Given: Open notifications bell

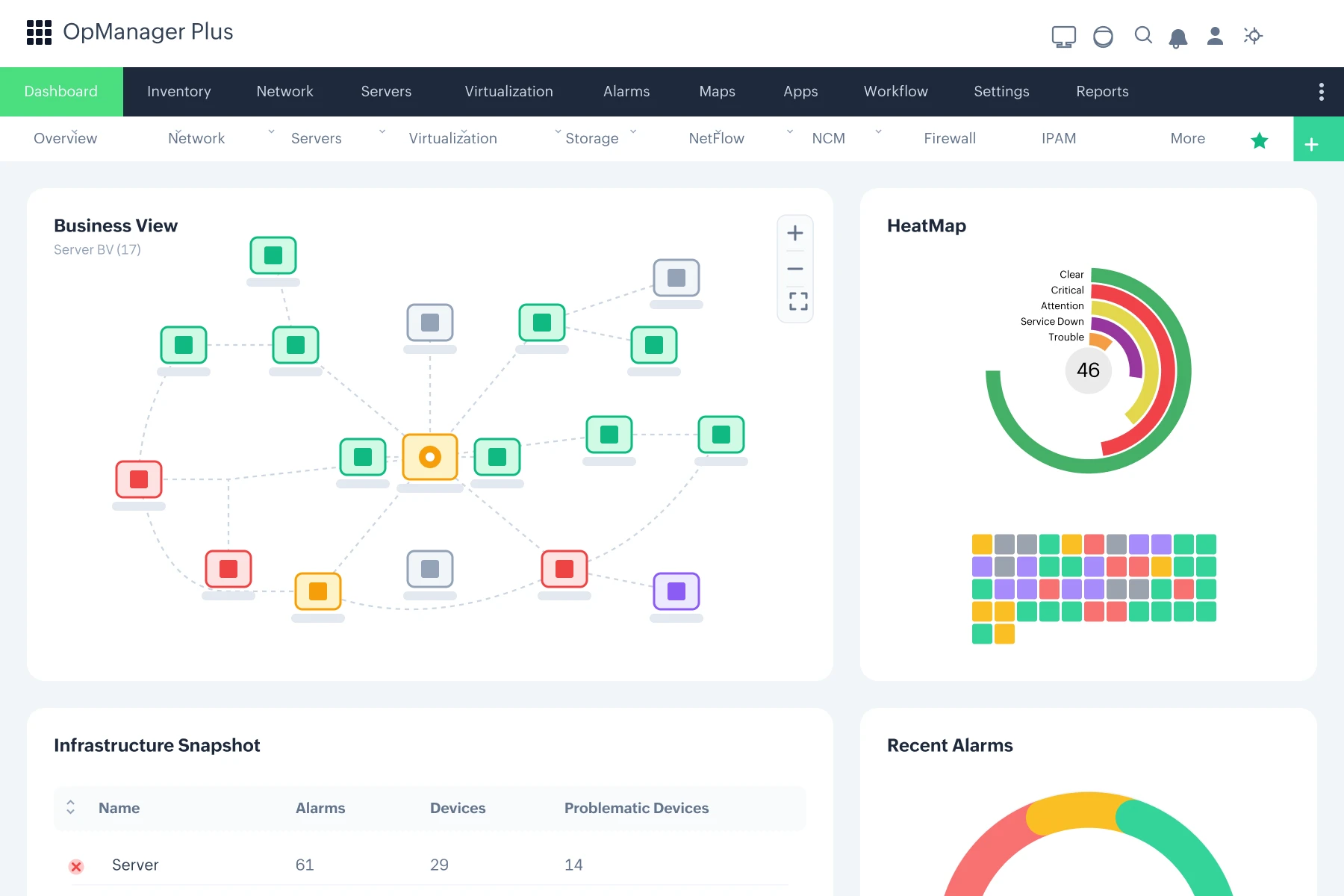Looking at the screenshot, I should 1178,38.
